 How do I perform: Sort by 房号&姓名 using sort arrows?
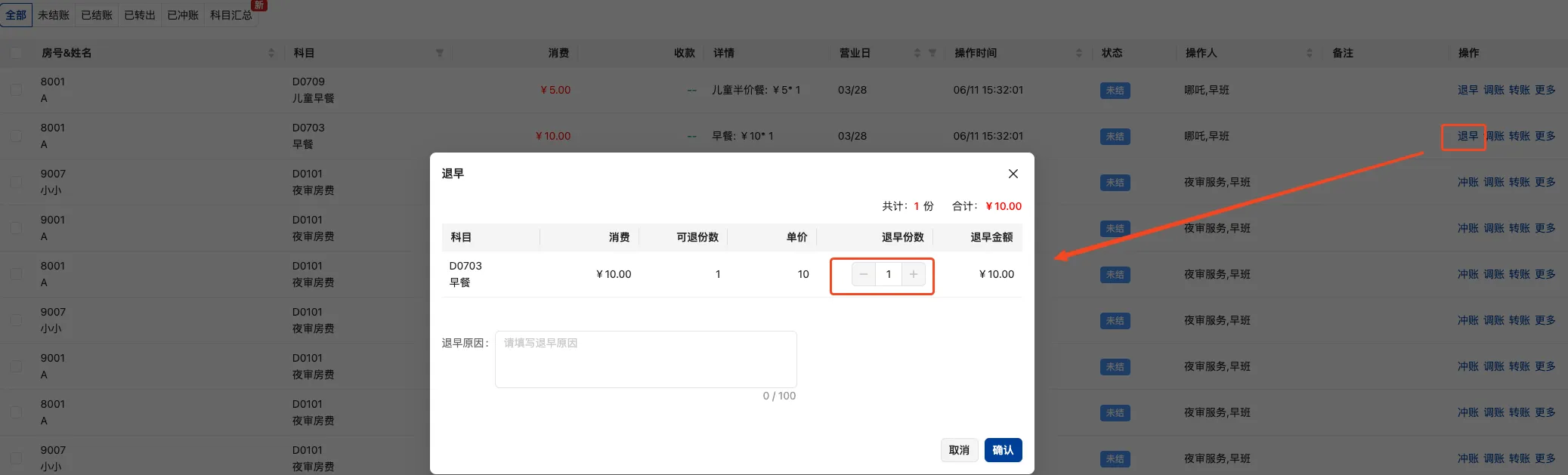(x=271, y=53)
